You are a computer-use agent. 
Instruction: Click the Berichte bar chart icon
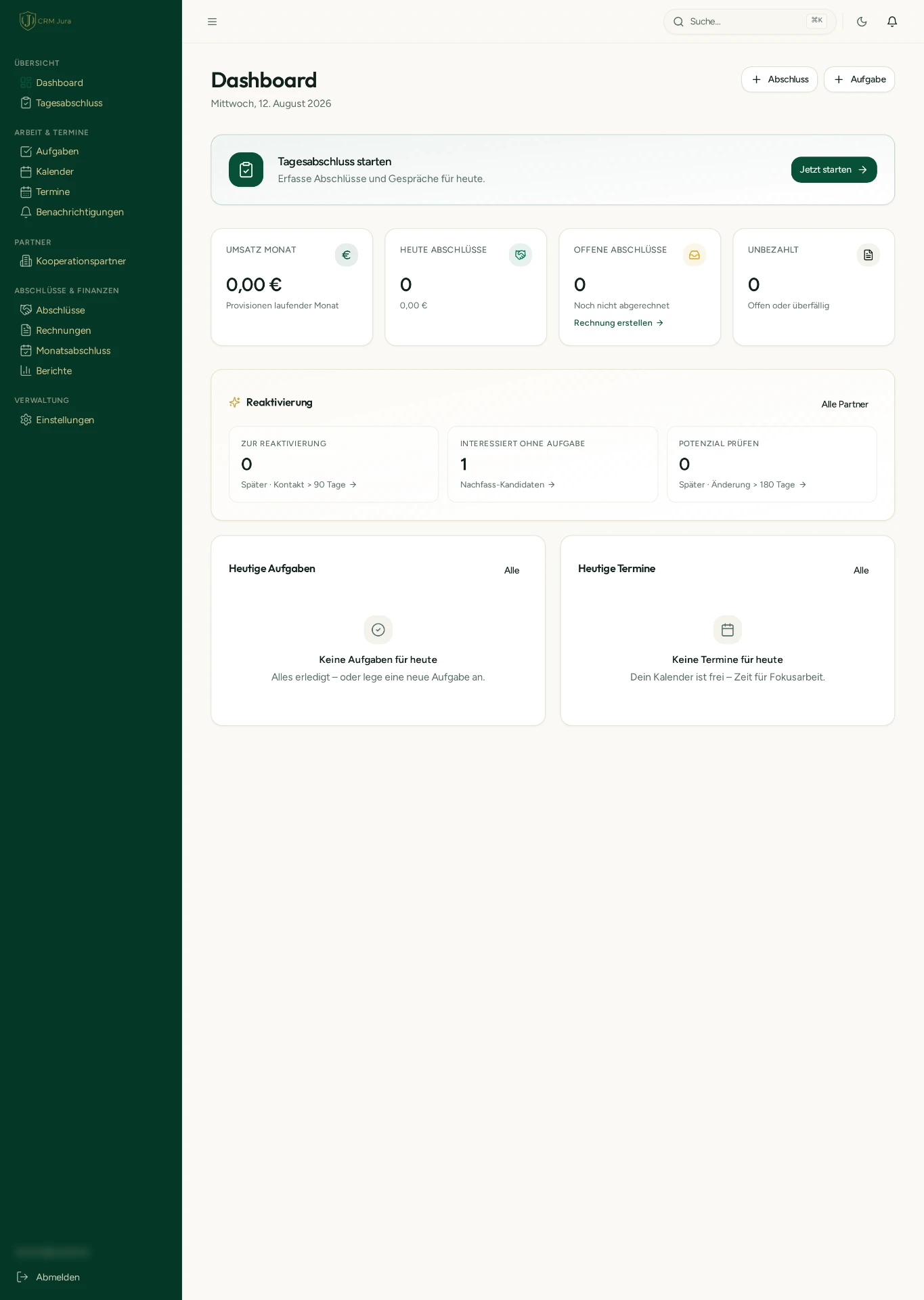click(x=26, y=371)
